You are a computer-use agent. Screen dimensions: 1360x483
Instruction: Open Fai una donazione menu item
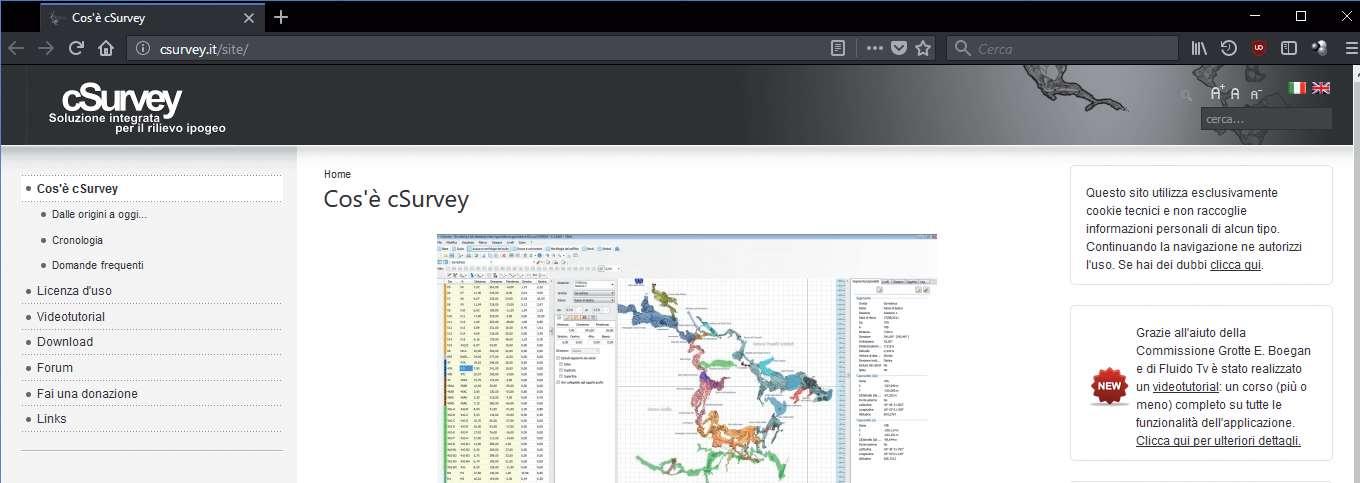87,394
